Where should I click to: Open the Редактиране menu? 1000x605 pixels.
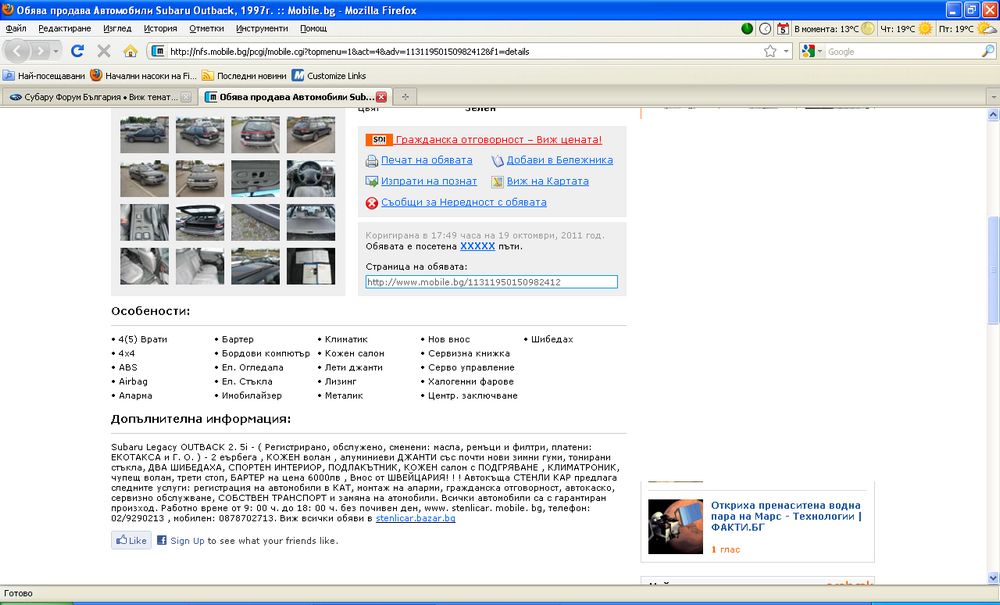pos(64,29)
